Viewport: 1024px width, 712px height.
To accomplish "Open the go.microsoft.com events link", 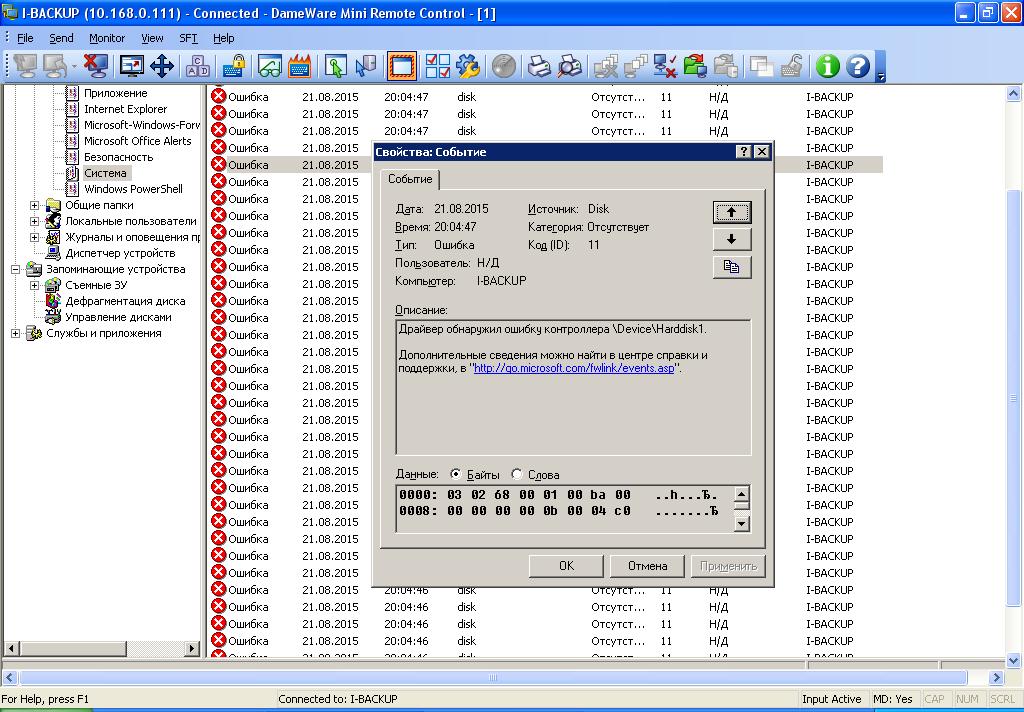I will (x=574, y=368).
